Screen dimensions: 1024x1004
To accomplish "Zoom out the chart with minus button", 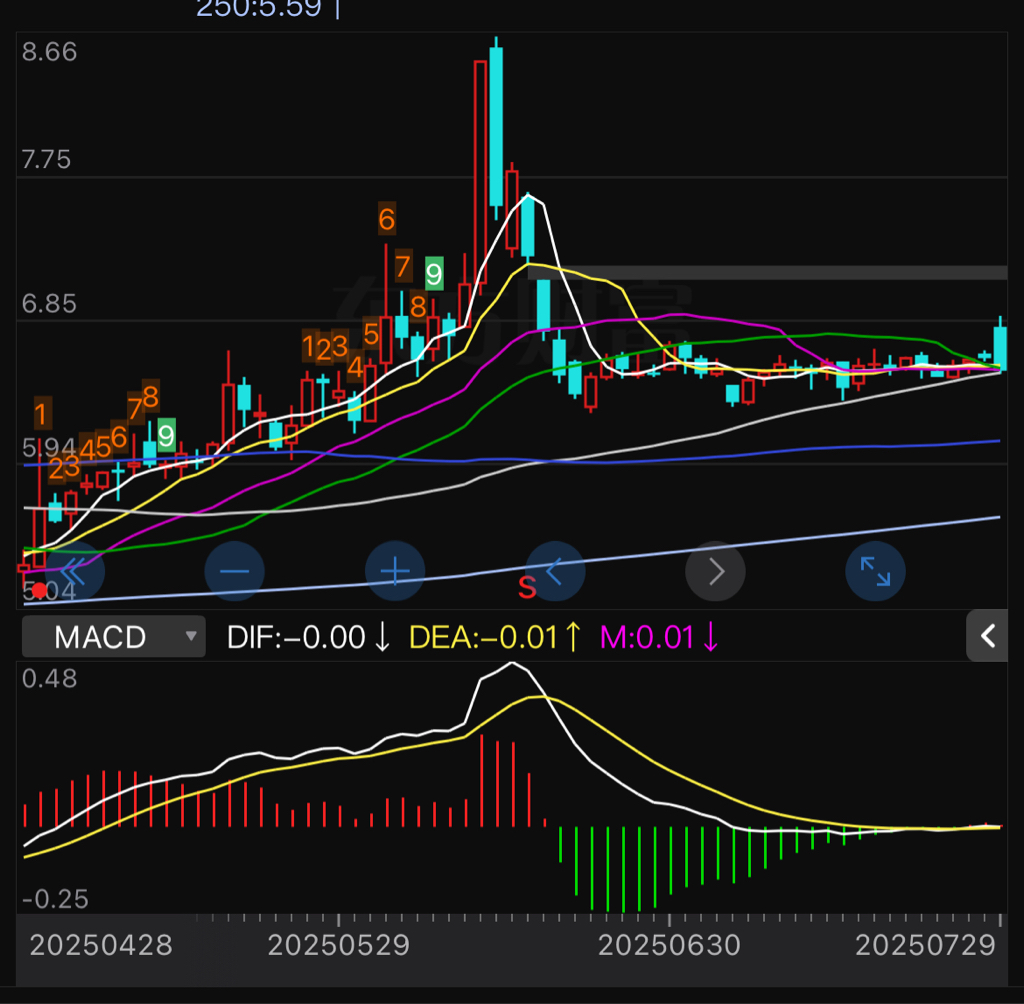I will click(234, 572).
